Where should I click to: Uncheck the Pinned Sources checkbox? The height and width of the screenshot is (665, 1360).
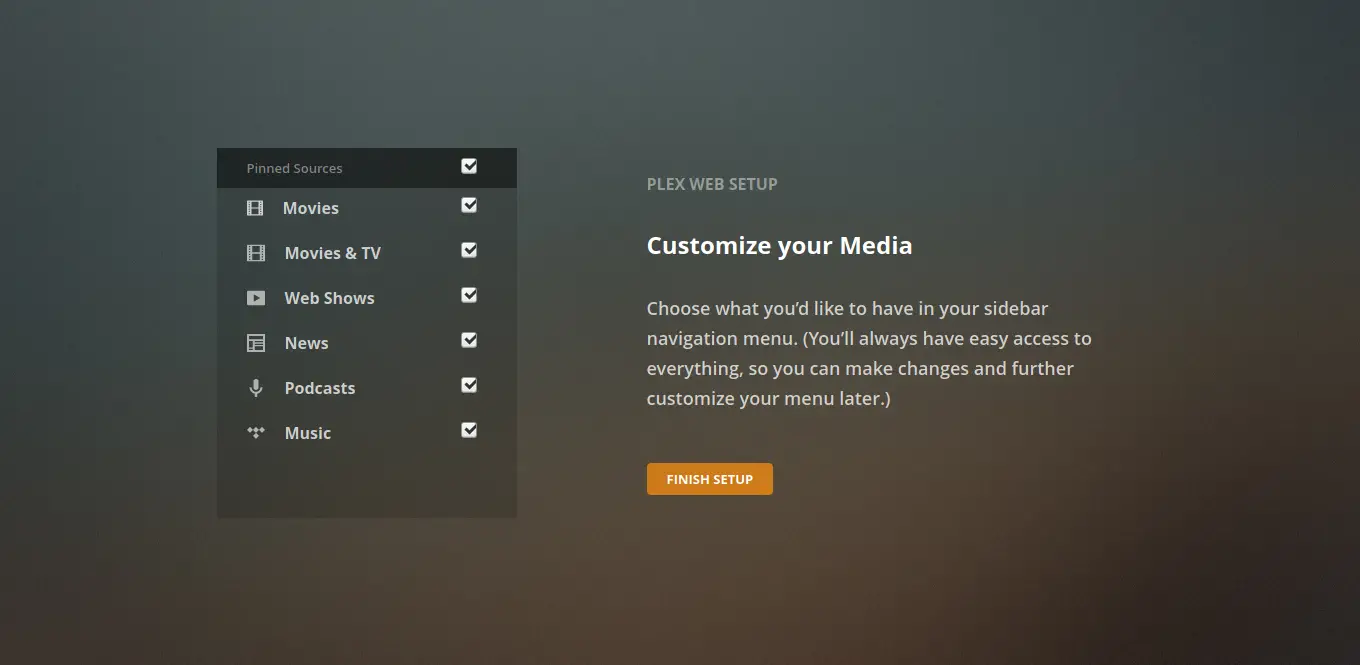[469, 166]
